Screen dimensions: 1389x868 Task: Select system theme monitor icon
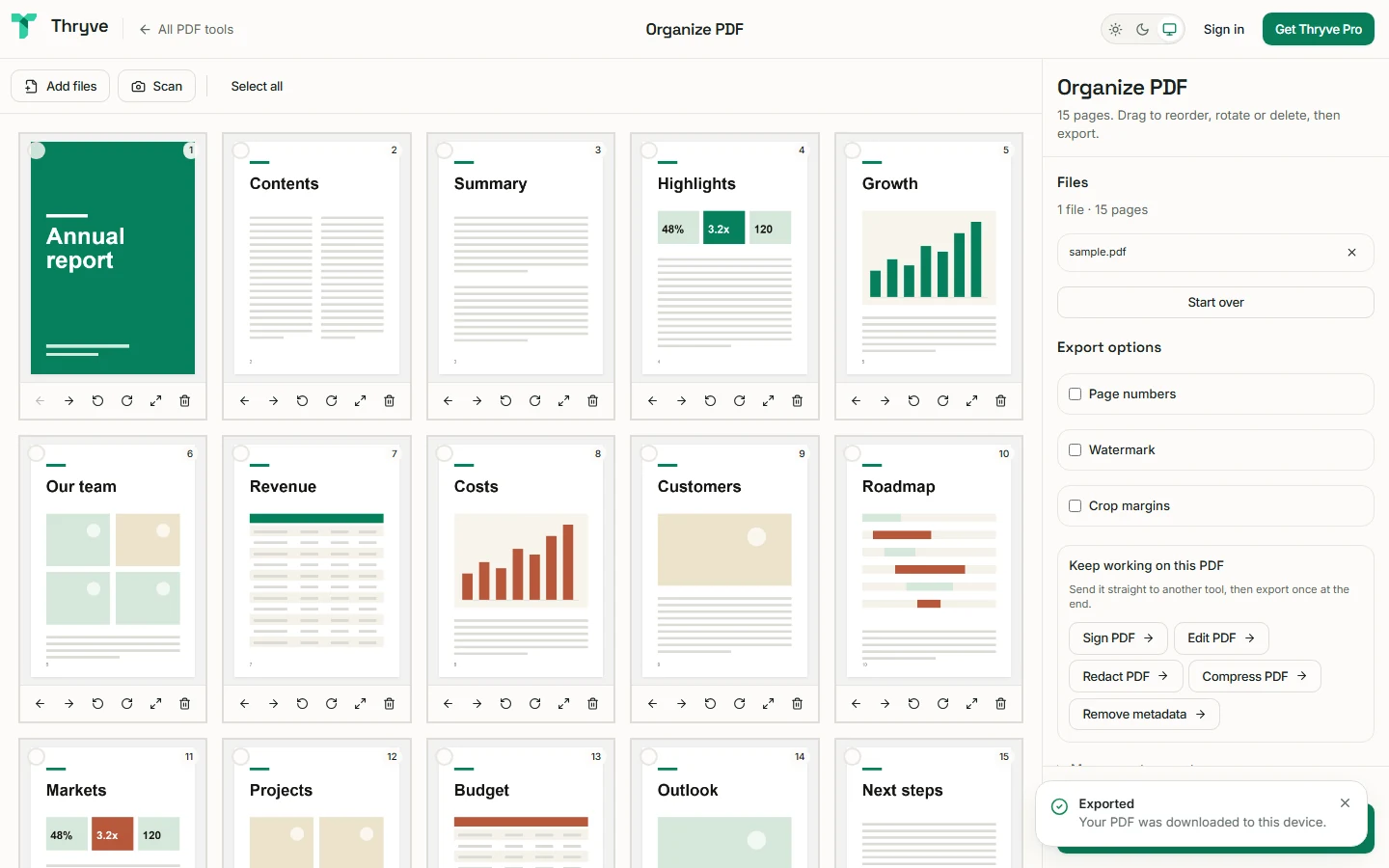tap(1169, 30)
